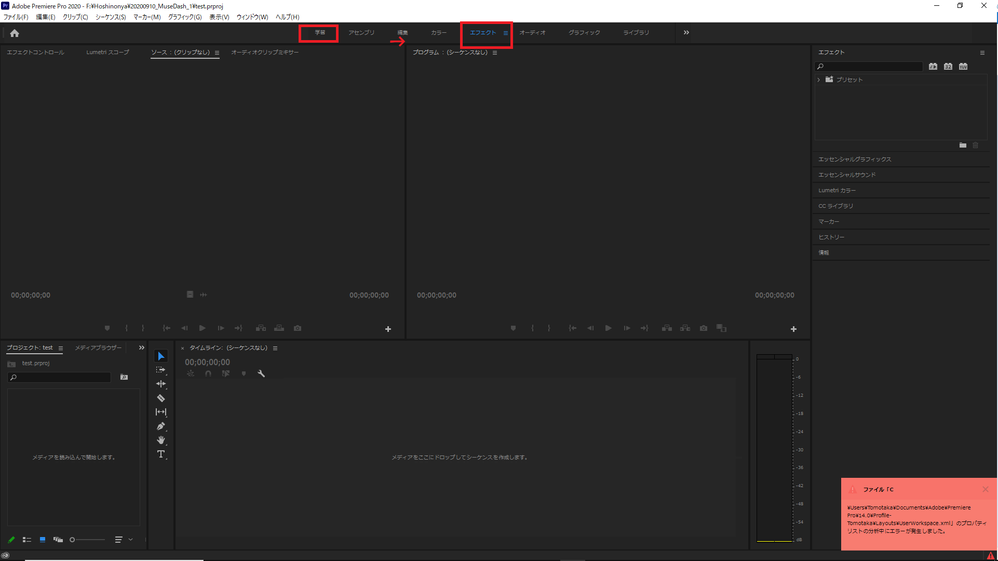Open the シーケンス menu
The width and height of the screenshot is (998, 561).
(110, 17)
